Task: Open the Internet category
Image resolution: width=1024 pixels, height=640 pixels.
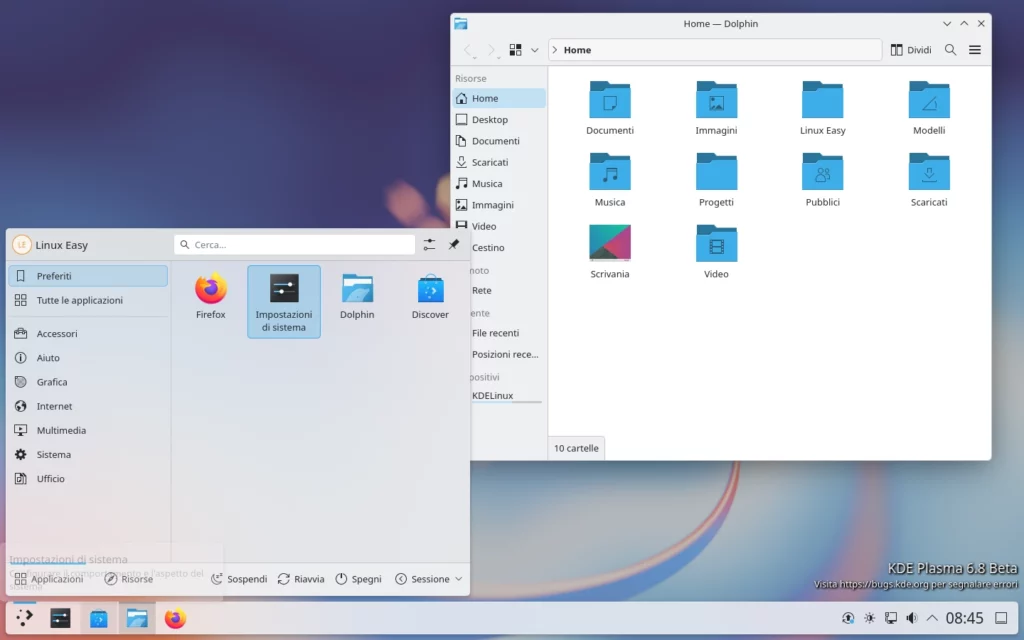Action: click(x=88, y=406)
